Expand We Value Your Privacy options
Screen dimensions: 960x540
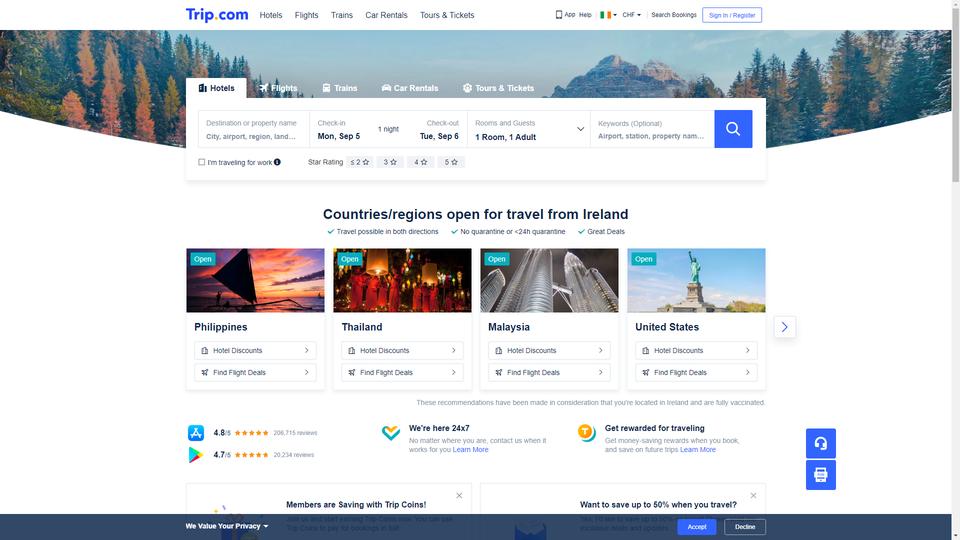(227, 526)
